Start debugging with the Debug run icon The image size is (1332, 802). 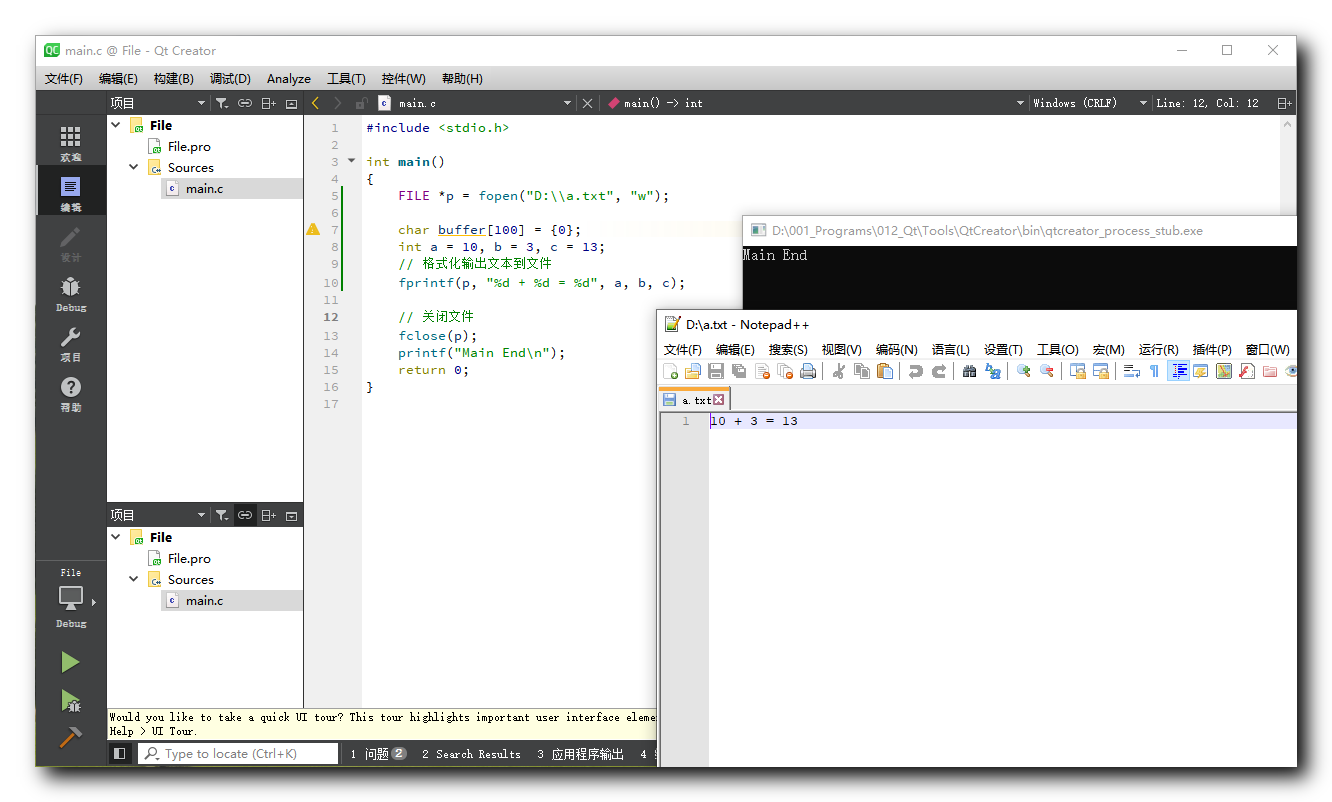(70, 700)
